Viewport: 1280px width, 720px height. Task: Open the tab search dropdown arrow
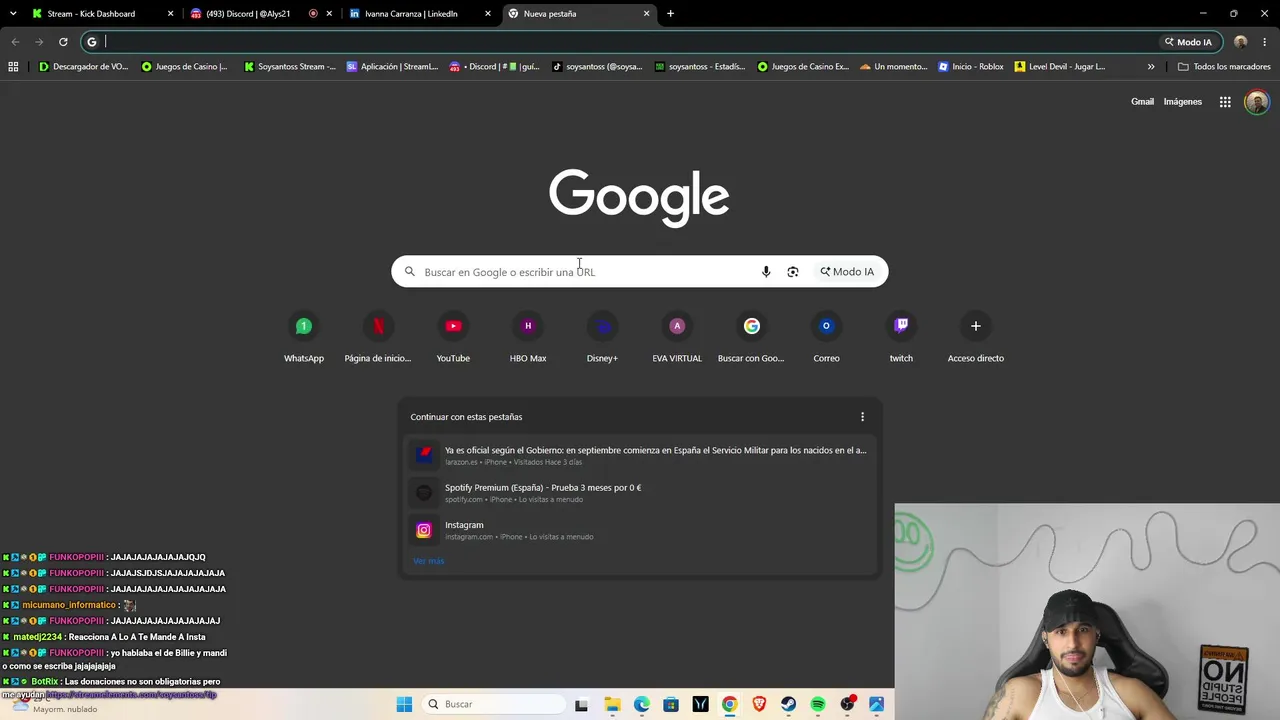(13, 14)
